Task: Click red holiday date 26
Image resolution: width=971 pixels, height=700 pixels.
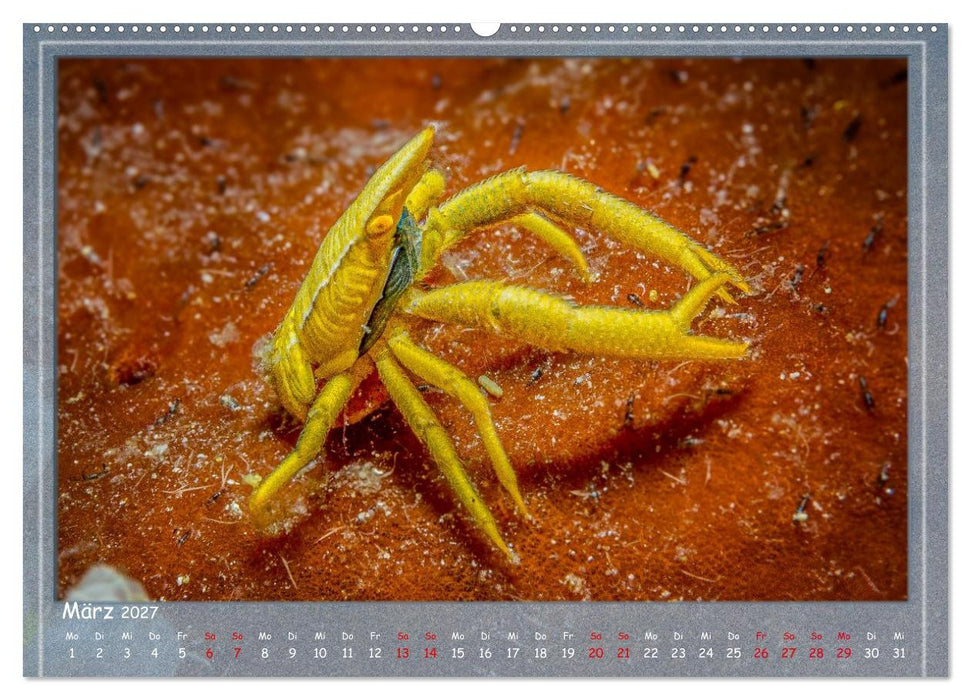Action: point(761,653)
